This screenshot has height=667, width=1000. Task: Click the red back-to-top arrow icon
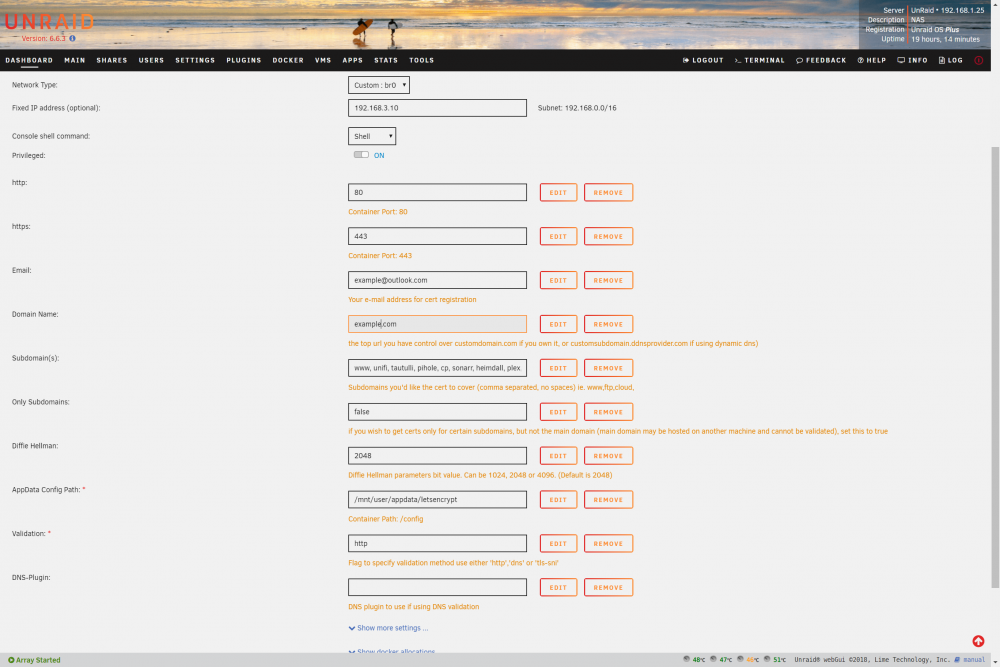[x=978, y=641]
